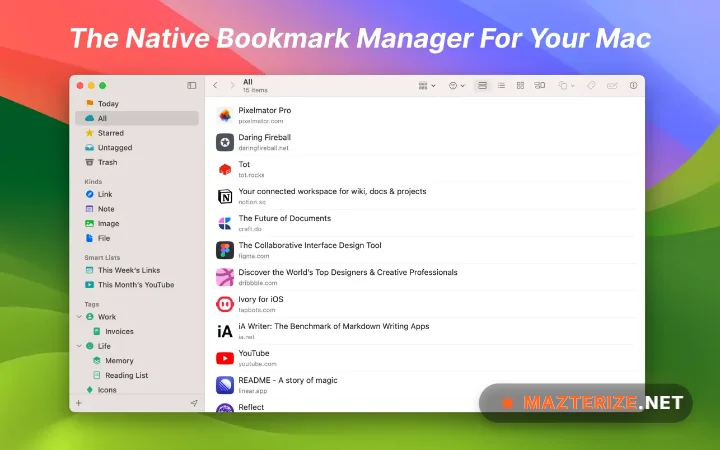Select 'README - A story of magic' title

tap(287, 380)
